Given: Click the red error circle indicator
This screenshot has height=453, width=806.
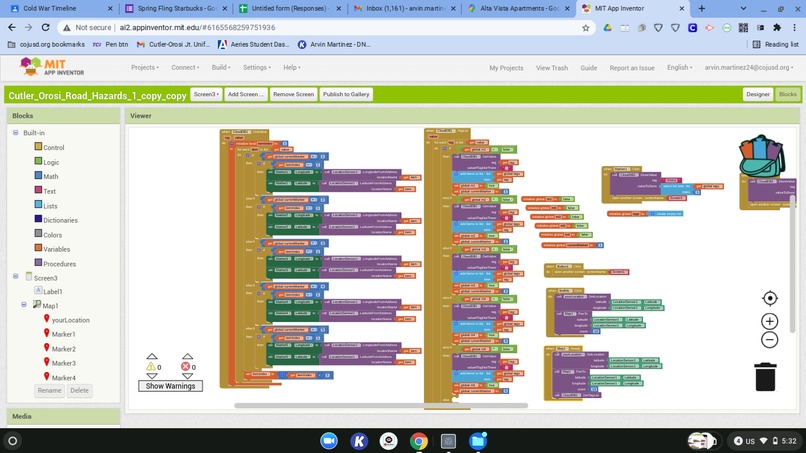Looking at the screenshot, I should point(186,367).
